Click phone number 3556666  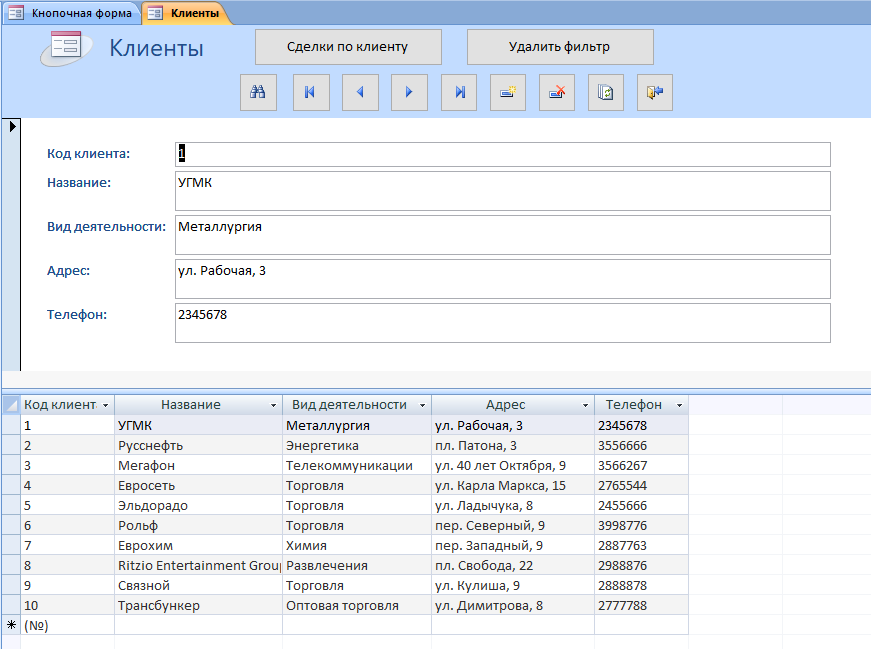pos(642,446)
